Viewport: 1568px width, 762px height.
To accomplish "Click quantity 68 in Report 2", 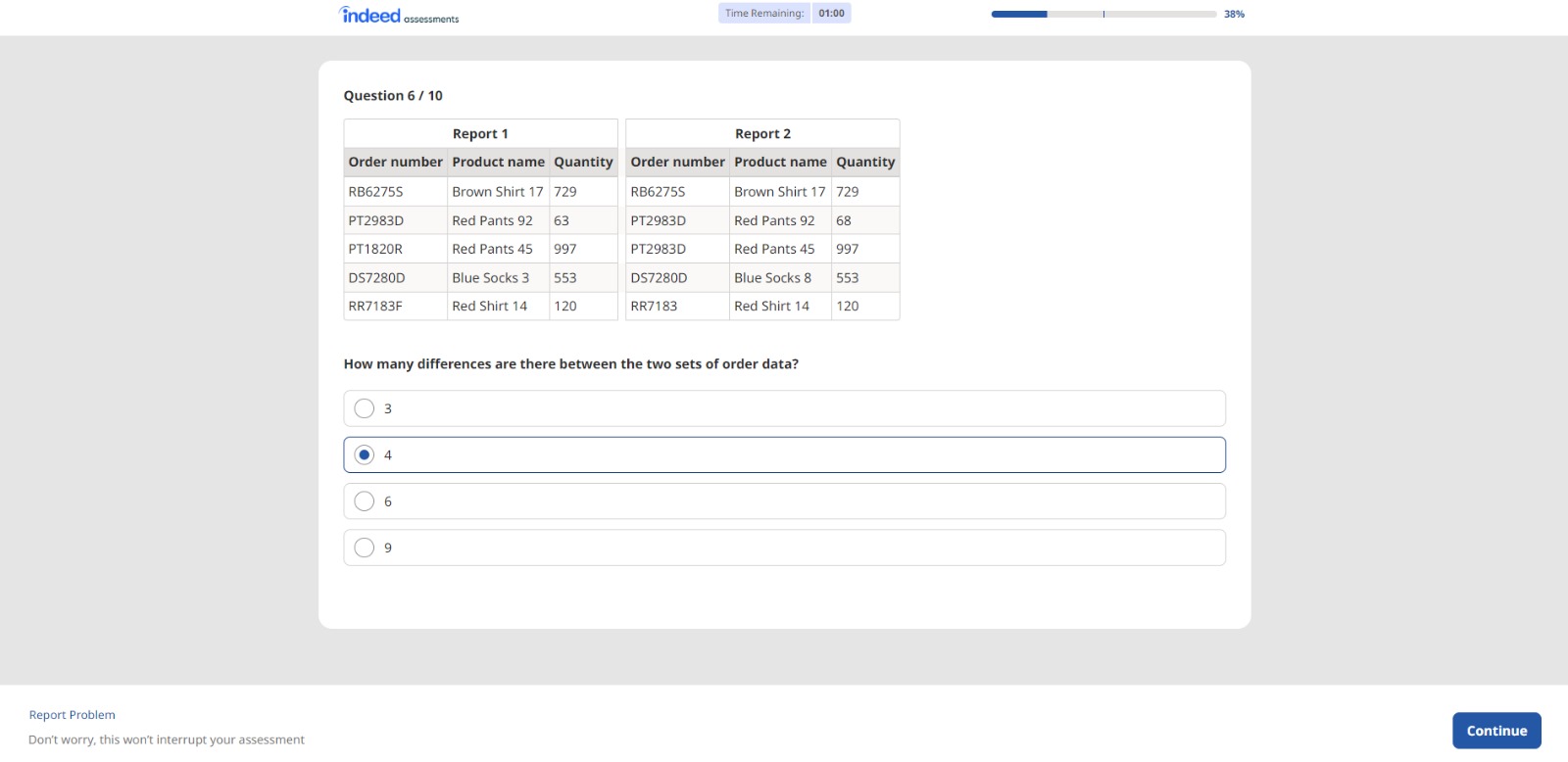I will click(844, 220).
